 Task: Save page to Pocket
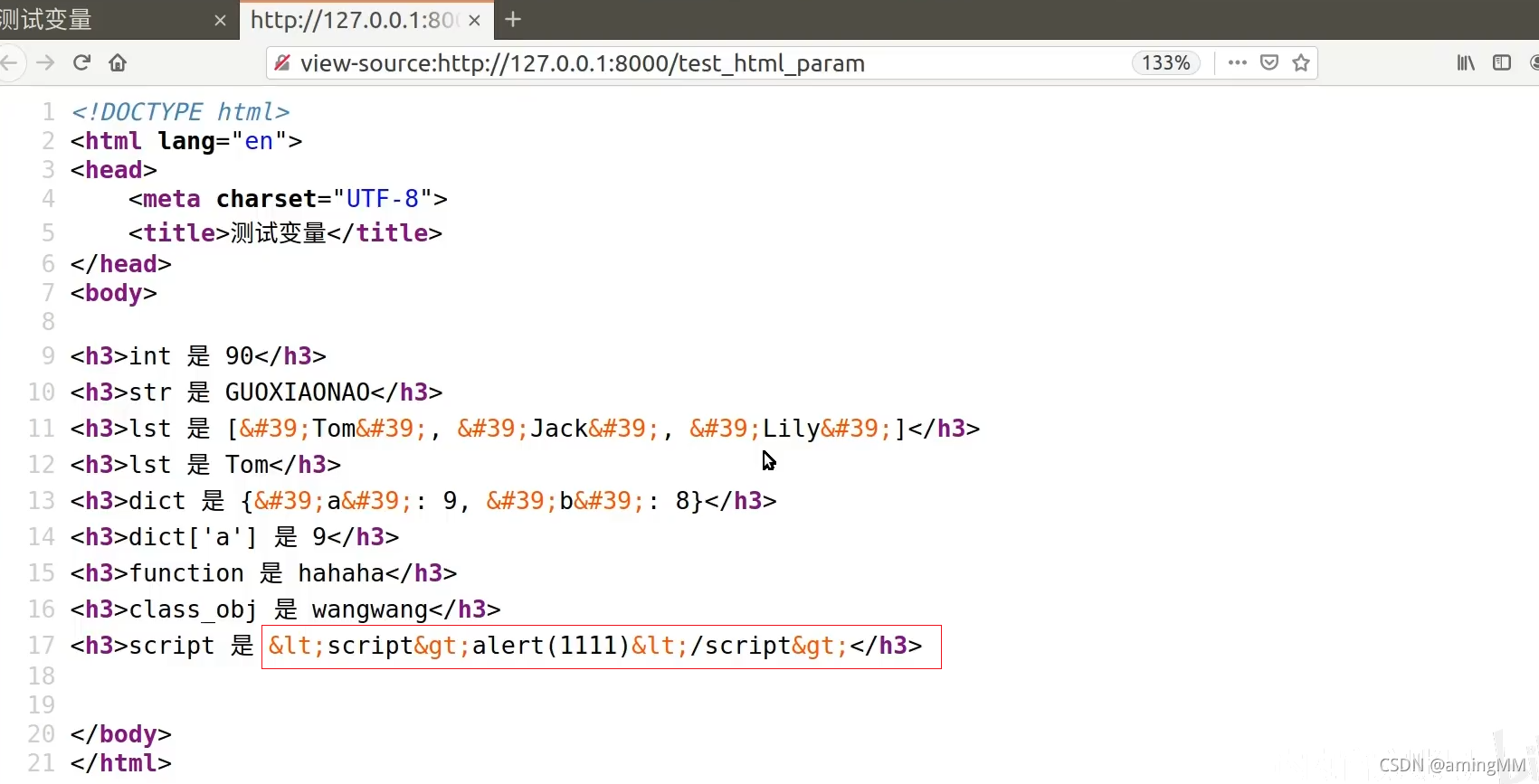(x=1269, y=62)
